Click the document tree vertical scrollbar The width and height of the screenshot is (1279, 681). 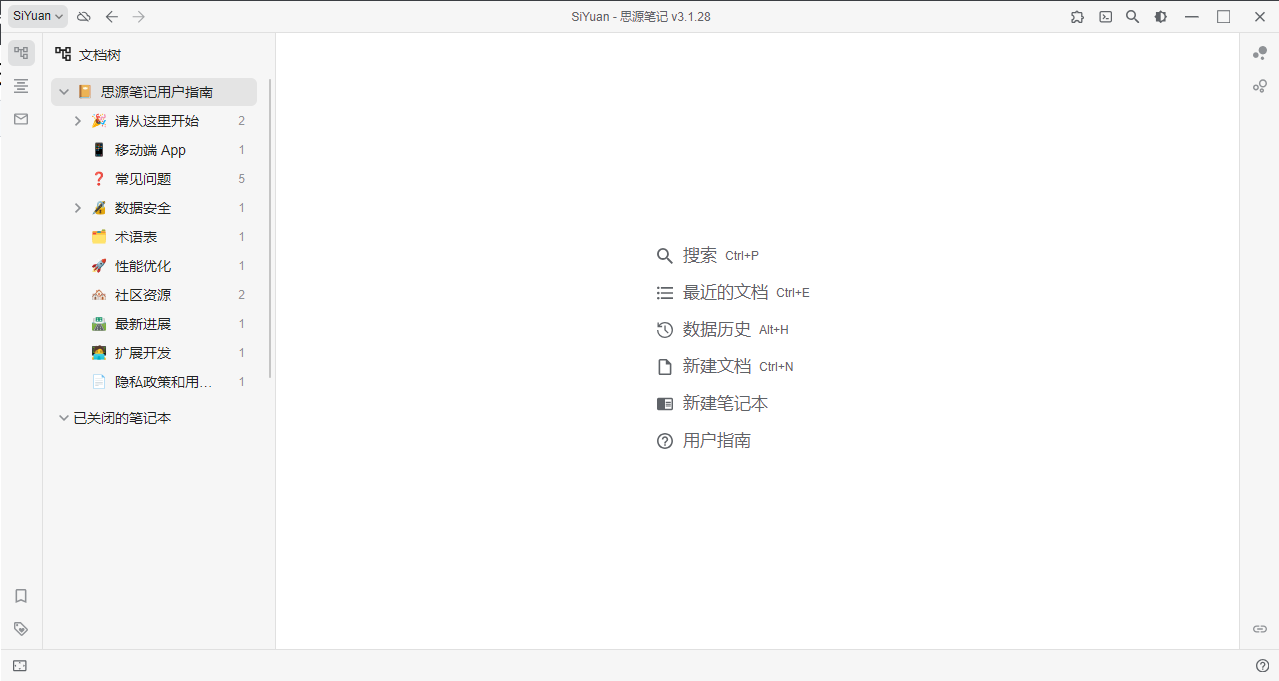[270, 228]
